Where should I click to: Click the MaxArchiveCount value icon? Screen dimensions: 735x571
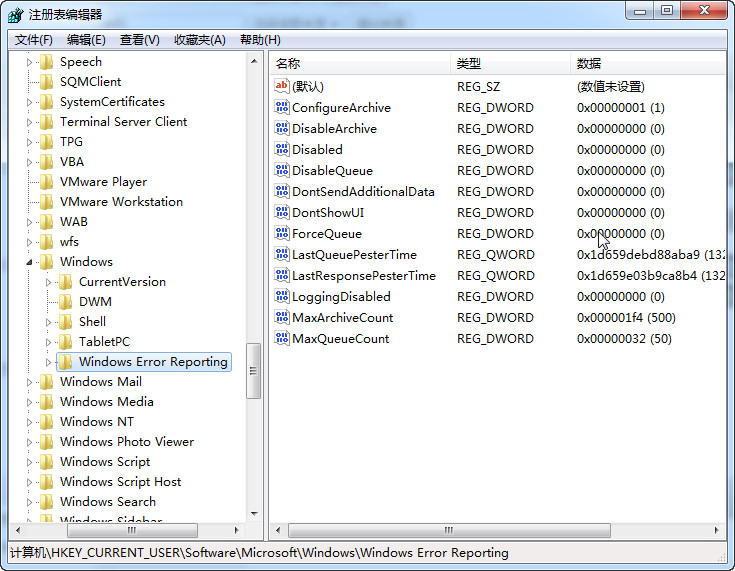[x=282, y=317]
